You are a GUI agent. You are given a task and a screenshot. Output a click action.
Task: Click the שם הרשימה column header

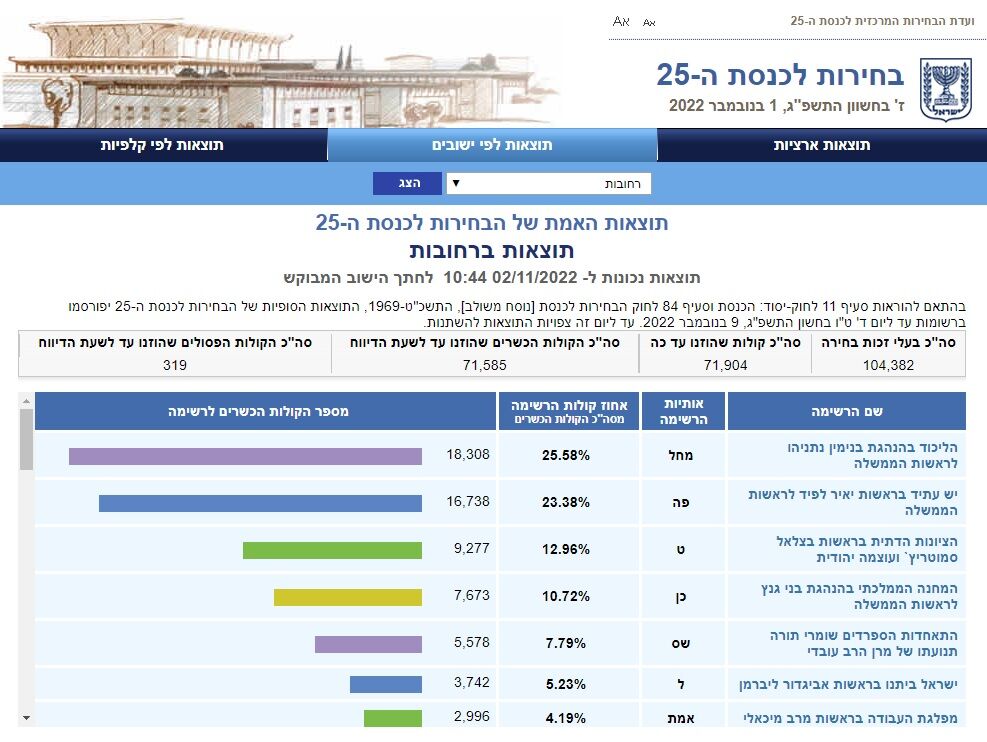pyautogui.click(x=846, y=411)
